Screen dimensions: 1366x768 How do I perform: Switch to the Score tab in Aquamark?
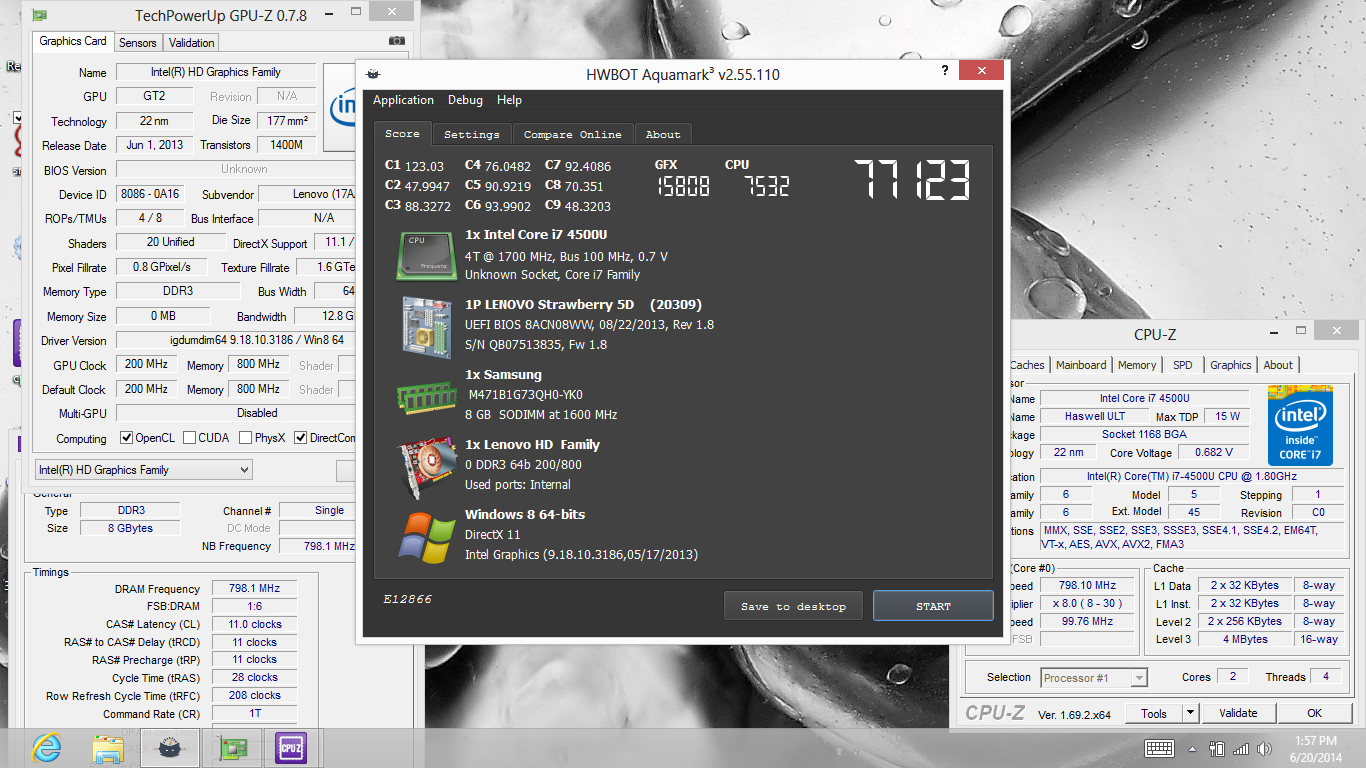pyautogui.click(x=402, y=133)
